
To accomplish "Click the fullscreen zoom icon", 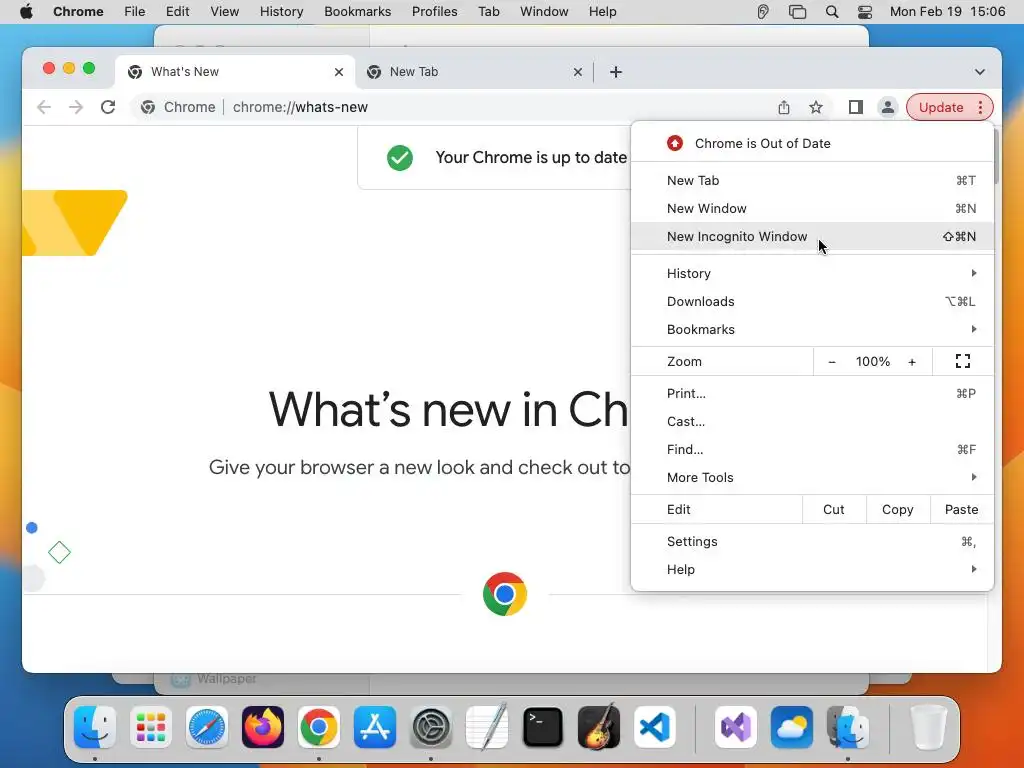I will [x=963, y=361].
